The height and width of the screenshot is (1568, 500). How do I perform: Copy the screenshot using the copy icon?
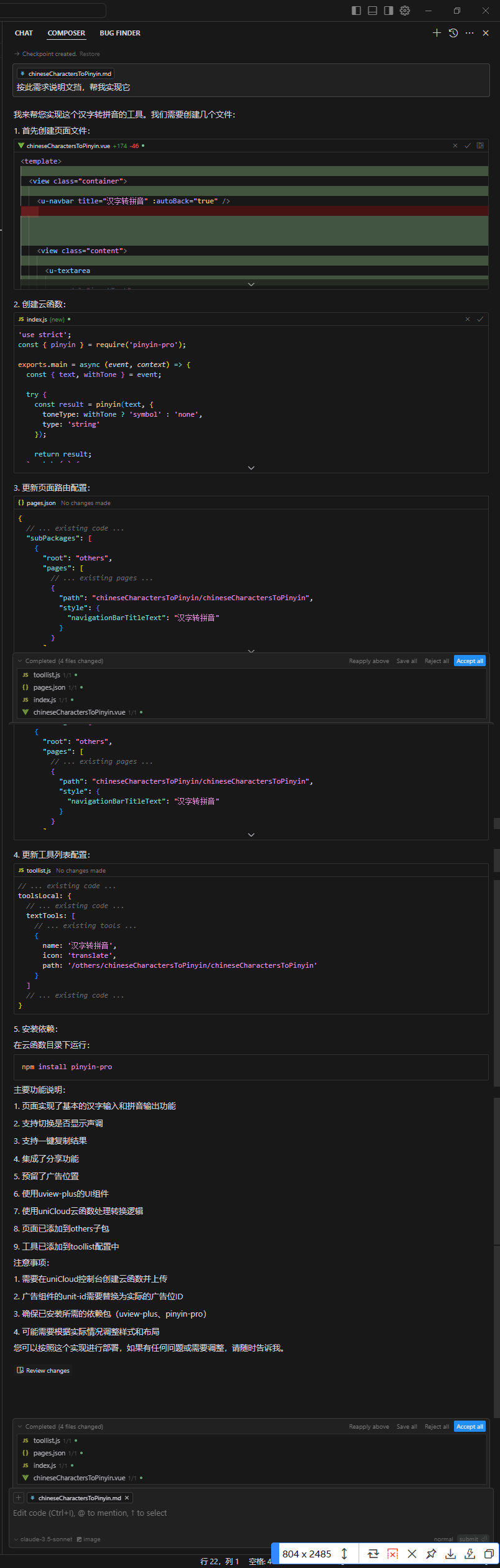tap(489, 1554)
